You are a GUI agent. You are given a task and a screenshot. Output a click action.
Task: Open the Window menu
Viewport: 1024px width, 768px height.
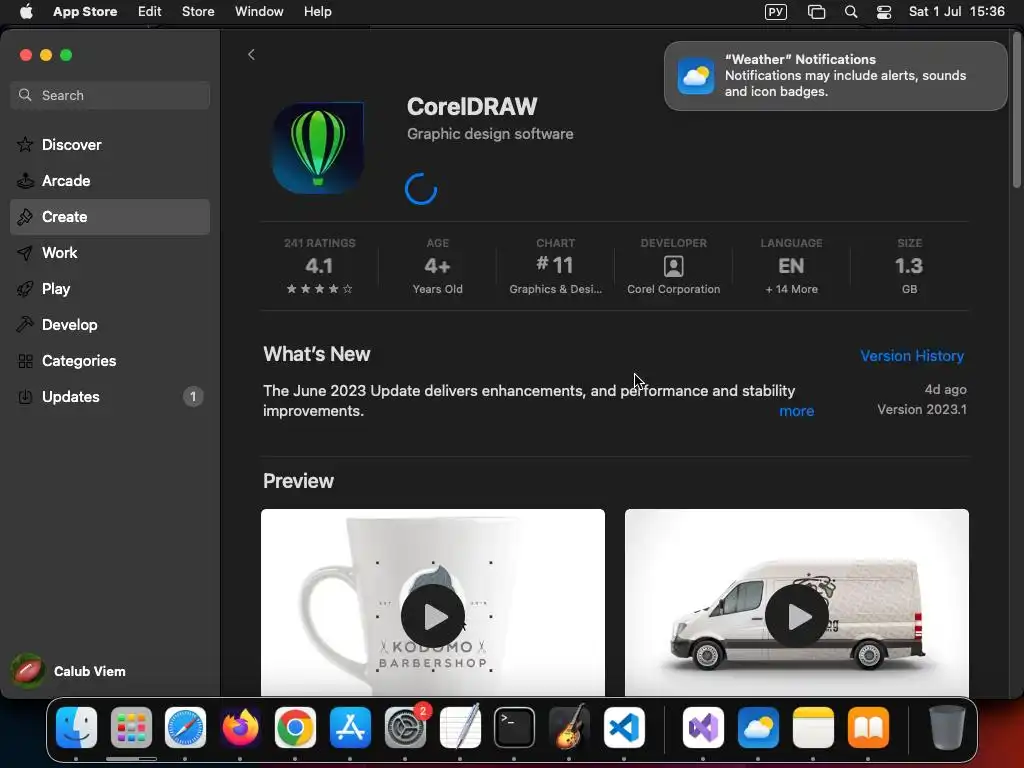tap(259, 12)
